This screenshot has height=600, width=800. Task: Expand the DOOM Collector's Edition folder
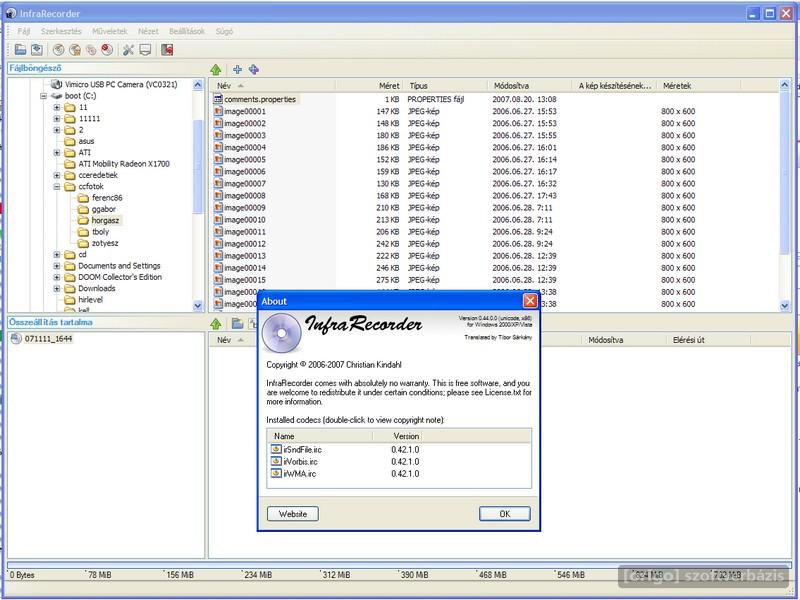pyautogui.click(x=57, y=277)
